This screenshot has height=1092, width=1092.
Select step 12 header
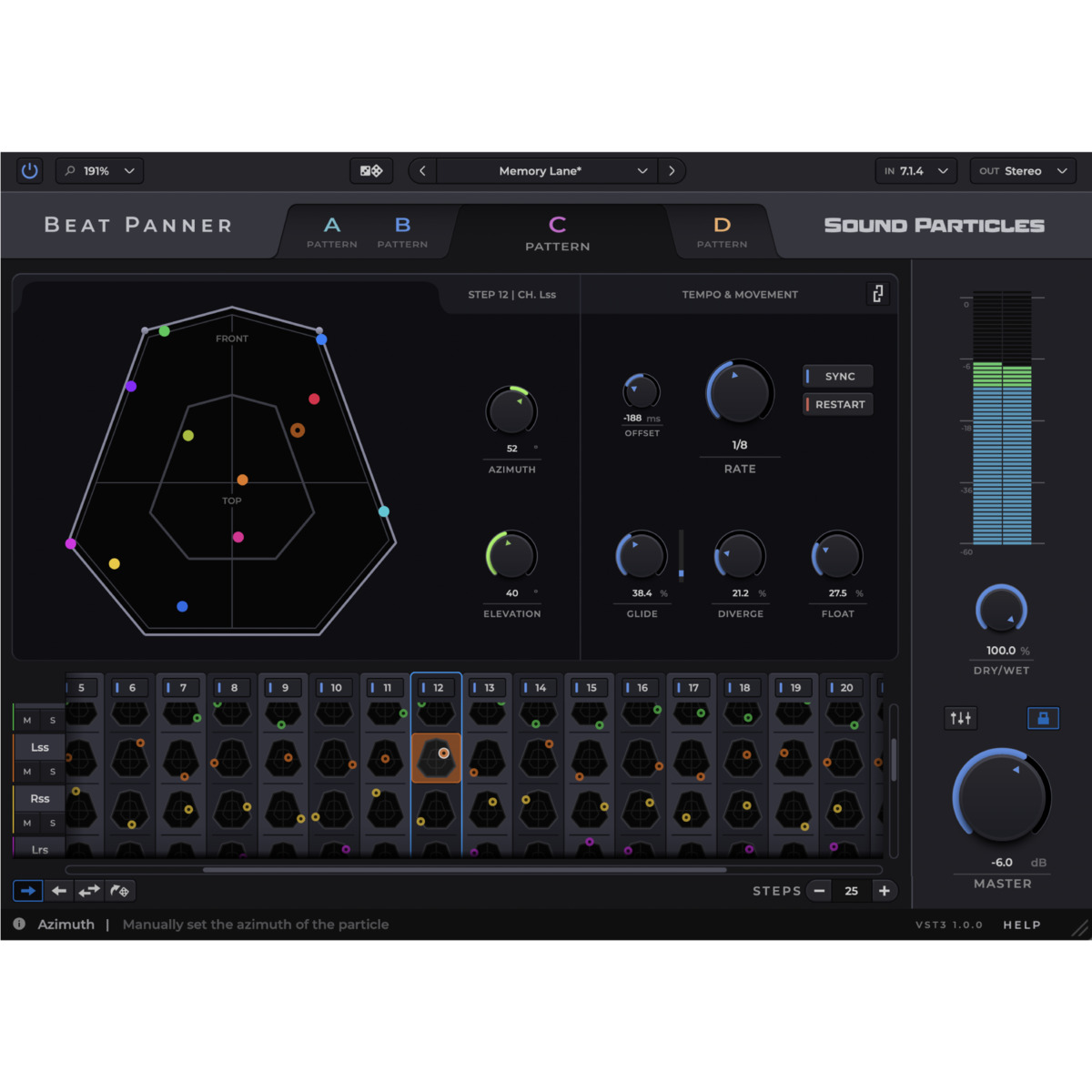coord(437,687)
